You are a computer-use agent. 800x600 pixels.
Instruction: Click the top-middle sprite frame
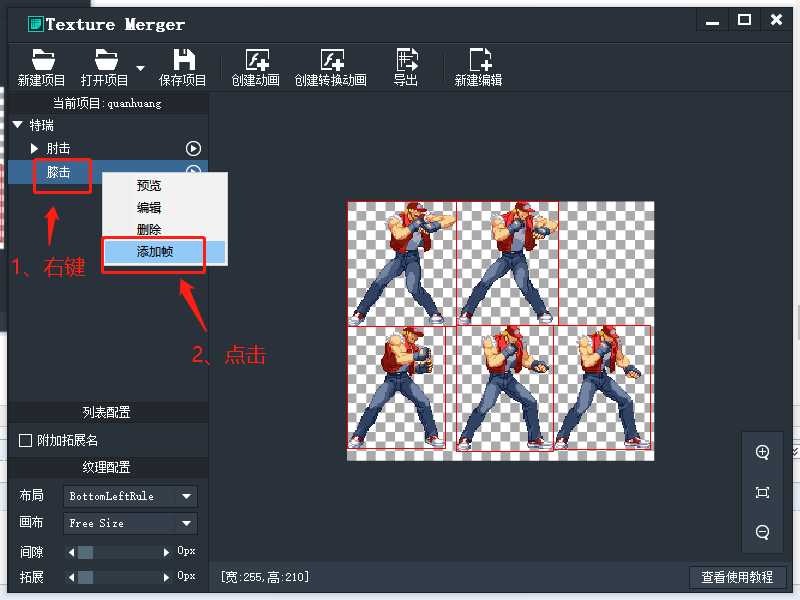(508, 263)
